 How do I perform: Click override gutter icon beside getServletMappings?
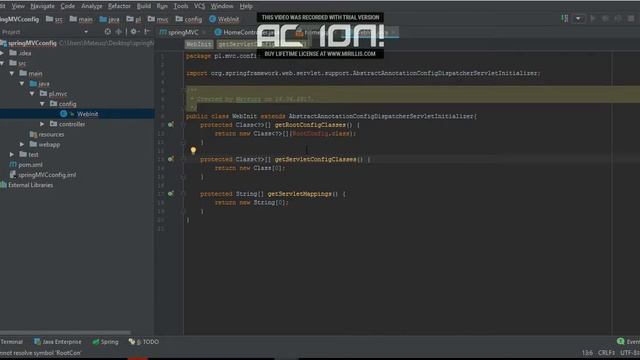click(x=171, y=194)
